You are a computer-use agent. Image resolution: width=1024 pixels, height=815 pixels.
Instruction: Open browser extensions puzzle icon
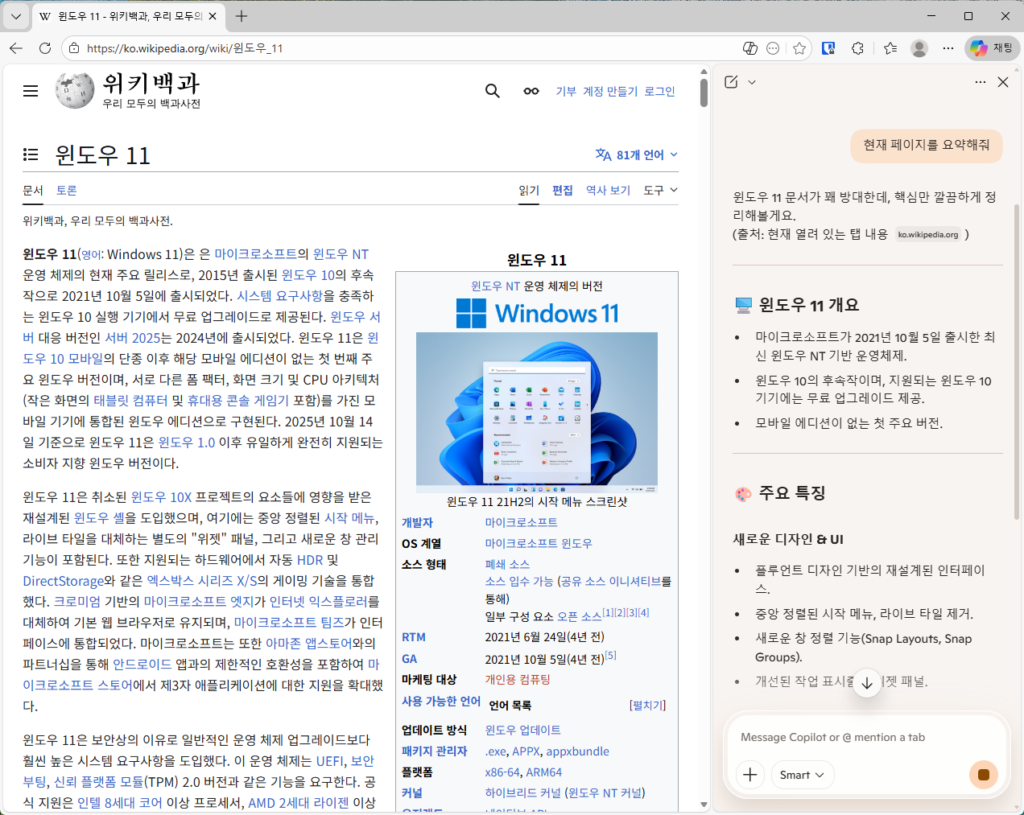857,48
